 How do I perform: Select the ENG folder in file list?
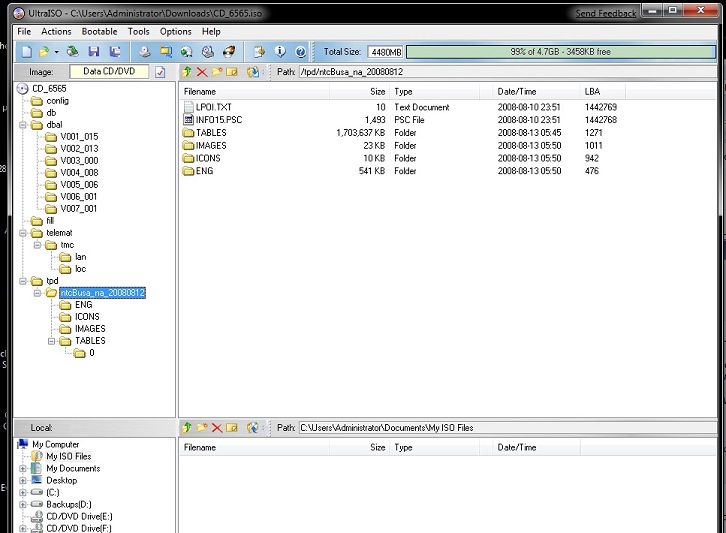(x=204, y=171)
